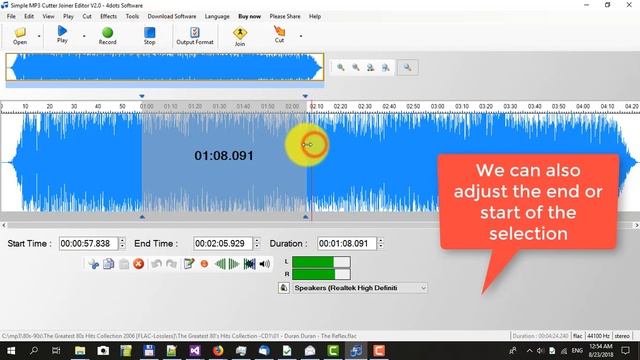
Task: Click the undo arrow icon
Action: [156, 264]
